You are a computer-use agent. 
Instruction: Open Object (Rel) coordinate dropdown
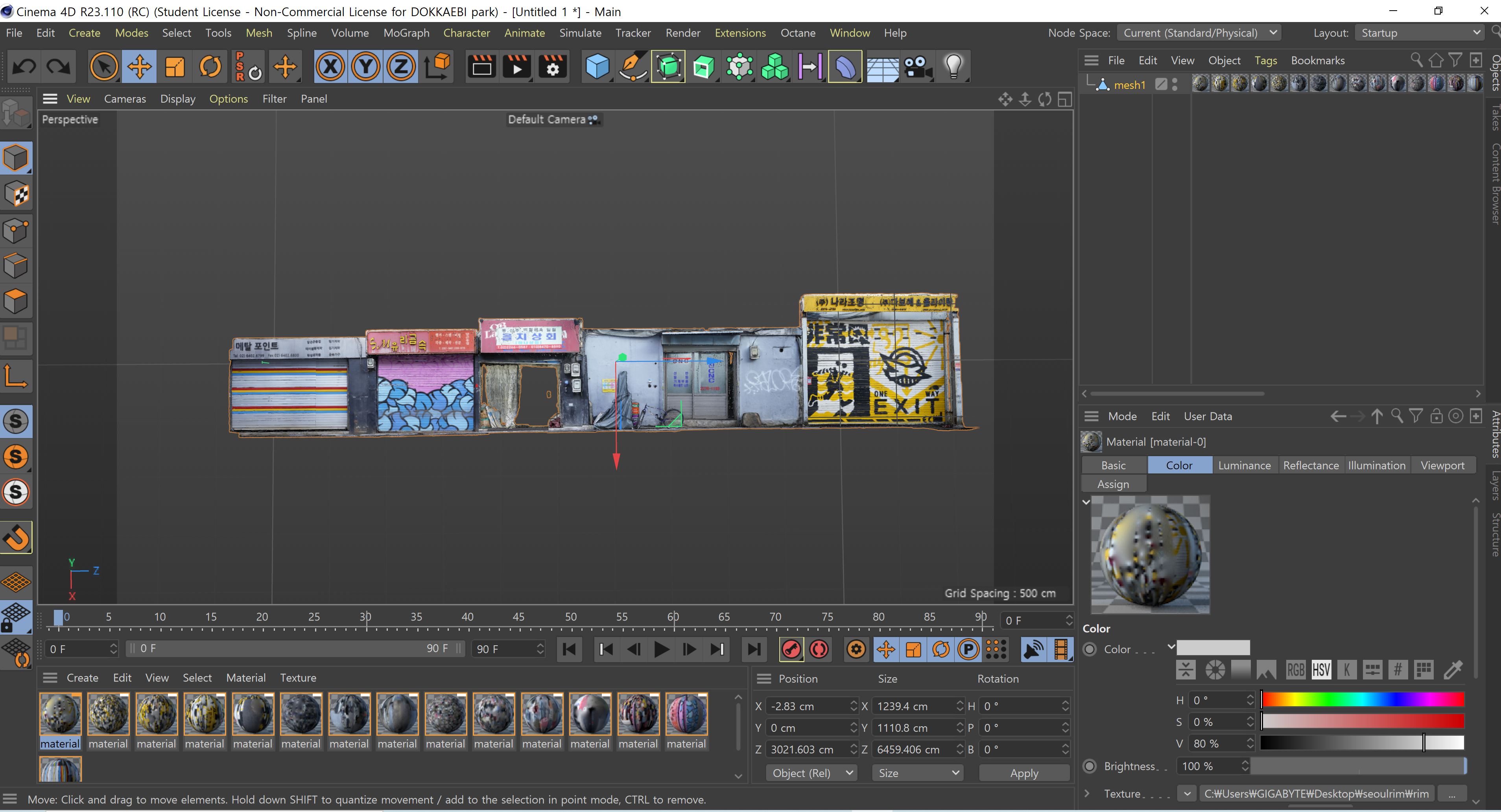tap(811, 773)
